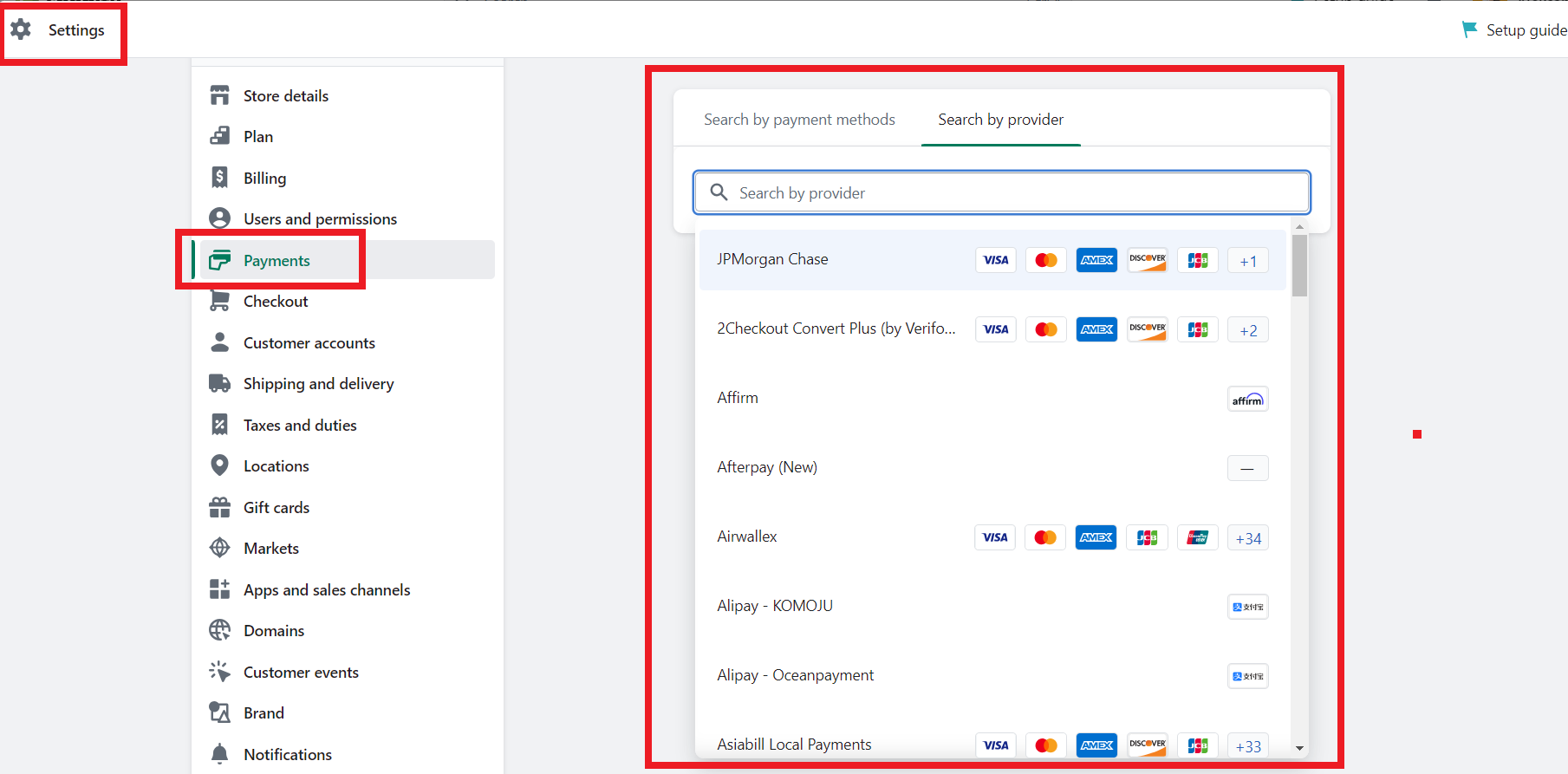The width and height of the screenshot is (1568, 774).
Task: Click the Settings gear icon
Action: click(x=21, y=29)
